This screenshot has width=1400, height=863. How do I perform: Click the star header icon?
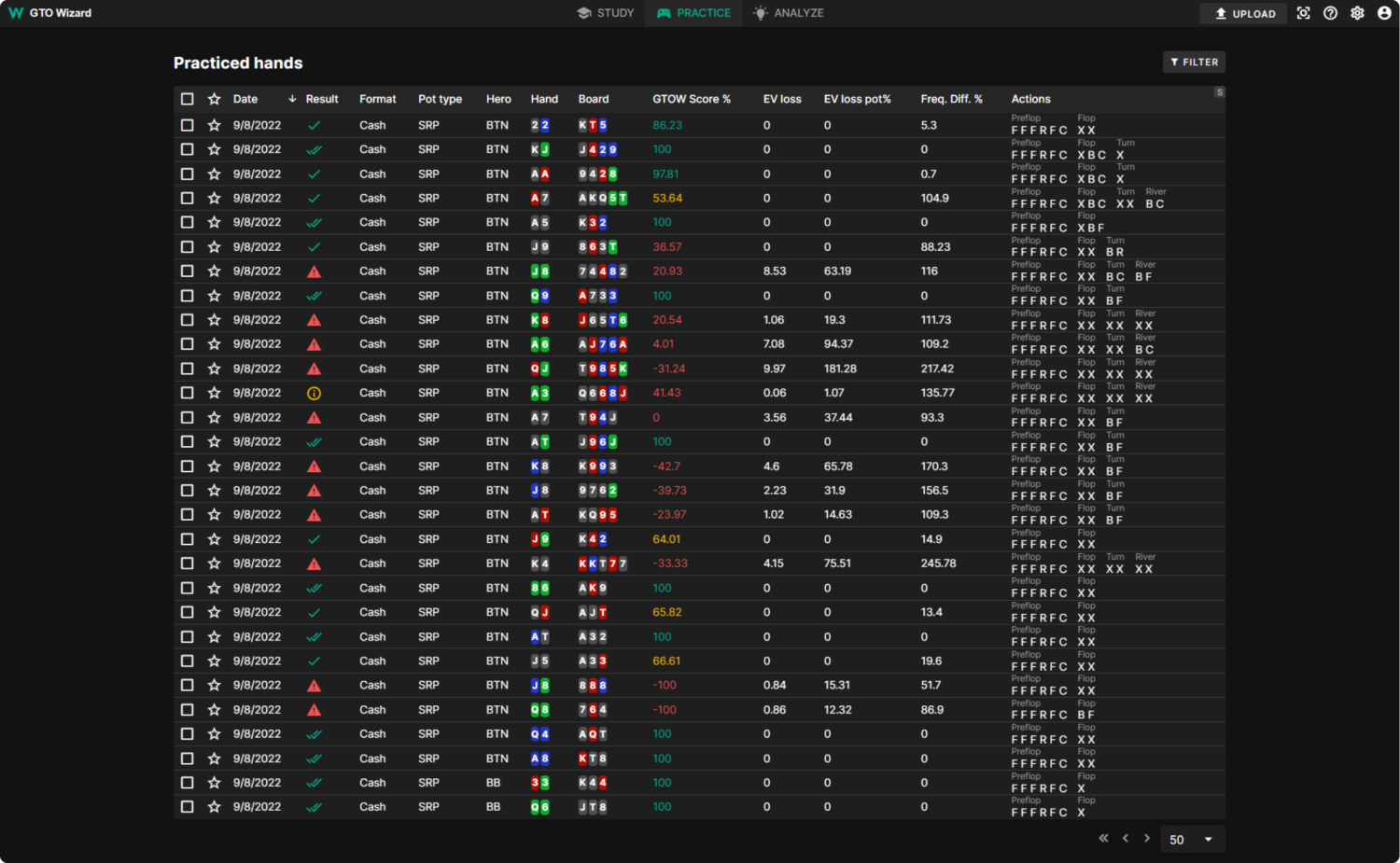pyautogui.click(x=214, y=99)
